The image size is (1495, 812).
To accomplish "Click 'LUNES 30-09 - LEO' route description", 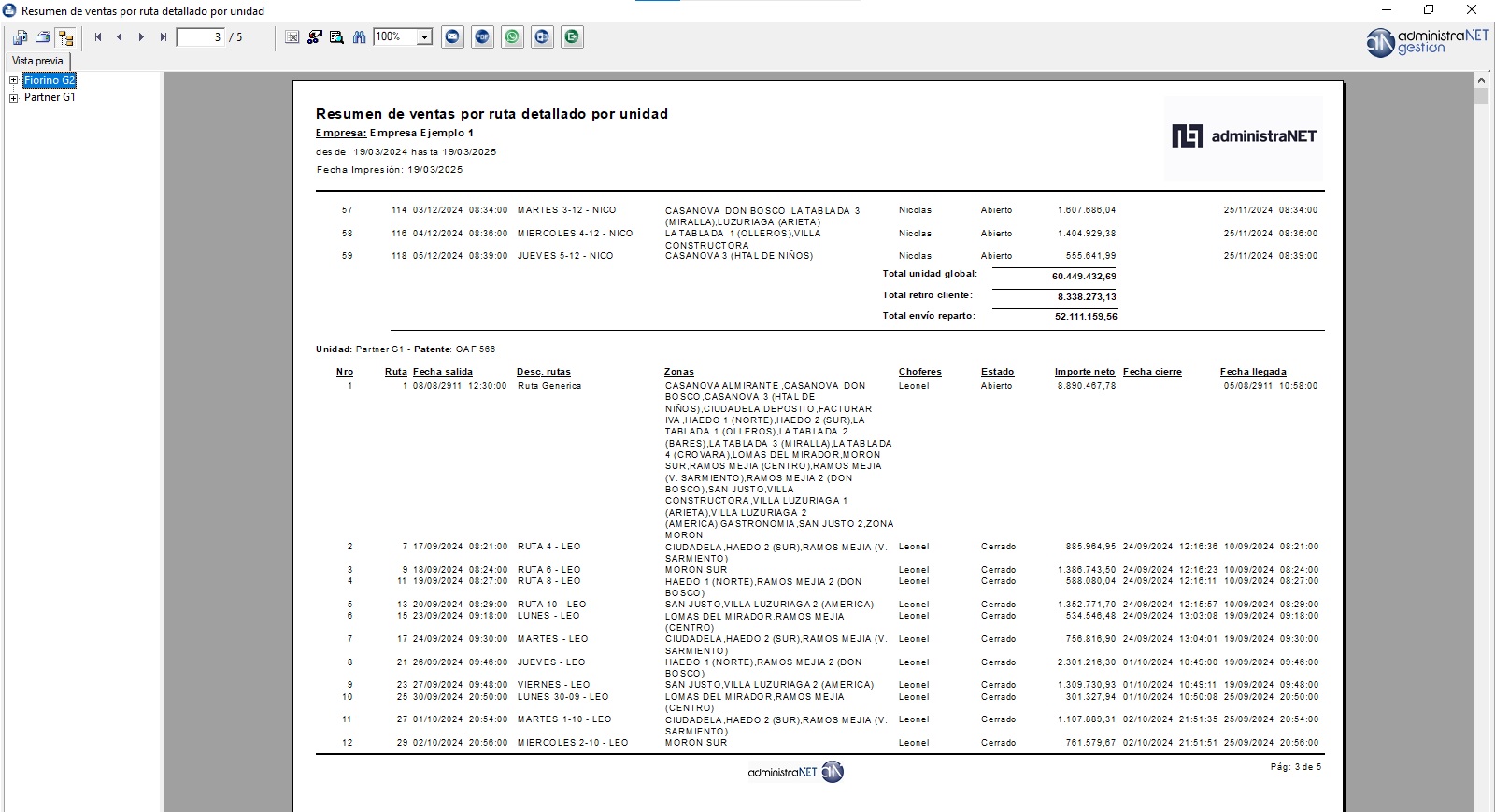I will click(562, 697).
